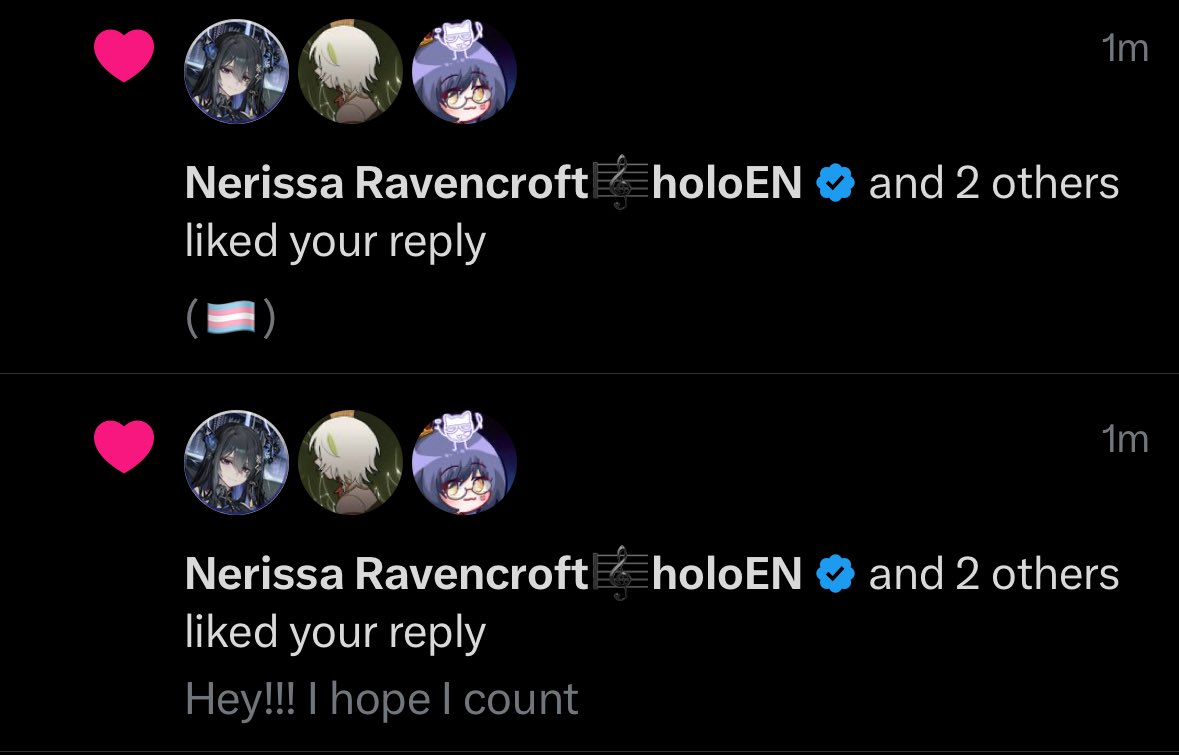Click verified badge in first notification
The width and height of the screenshot is (1179, 755).
pyautogui.click(x=835, y=184)
